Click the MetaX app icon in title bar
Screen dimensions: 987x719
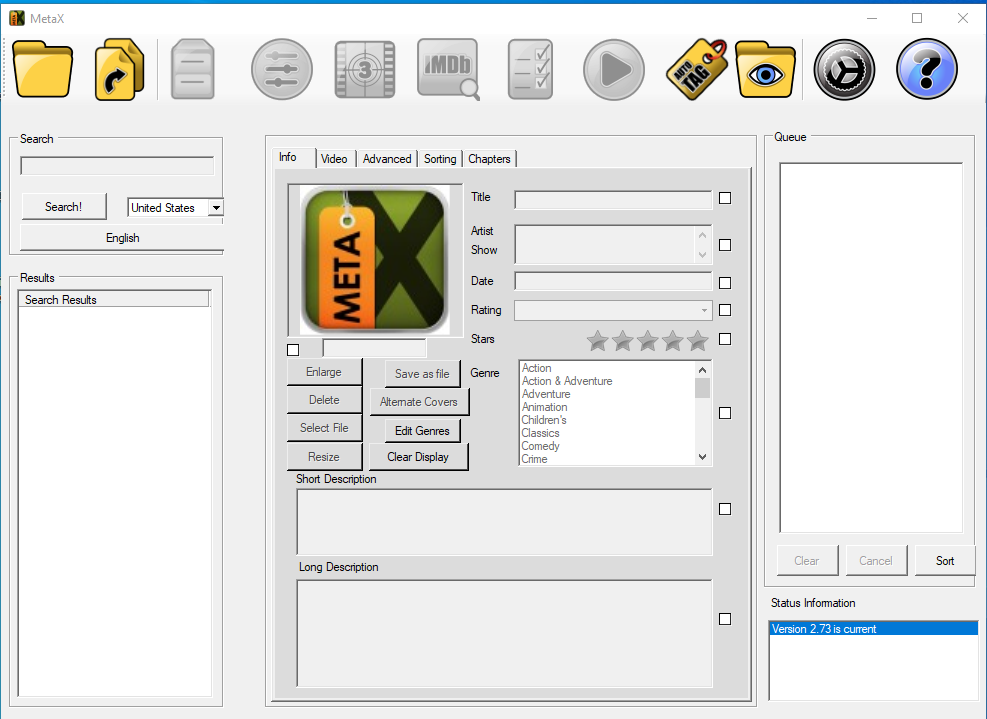coord(17,18)
